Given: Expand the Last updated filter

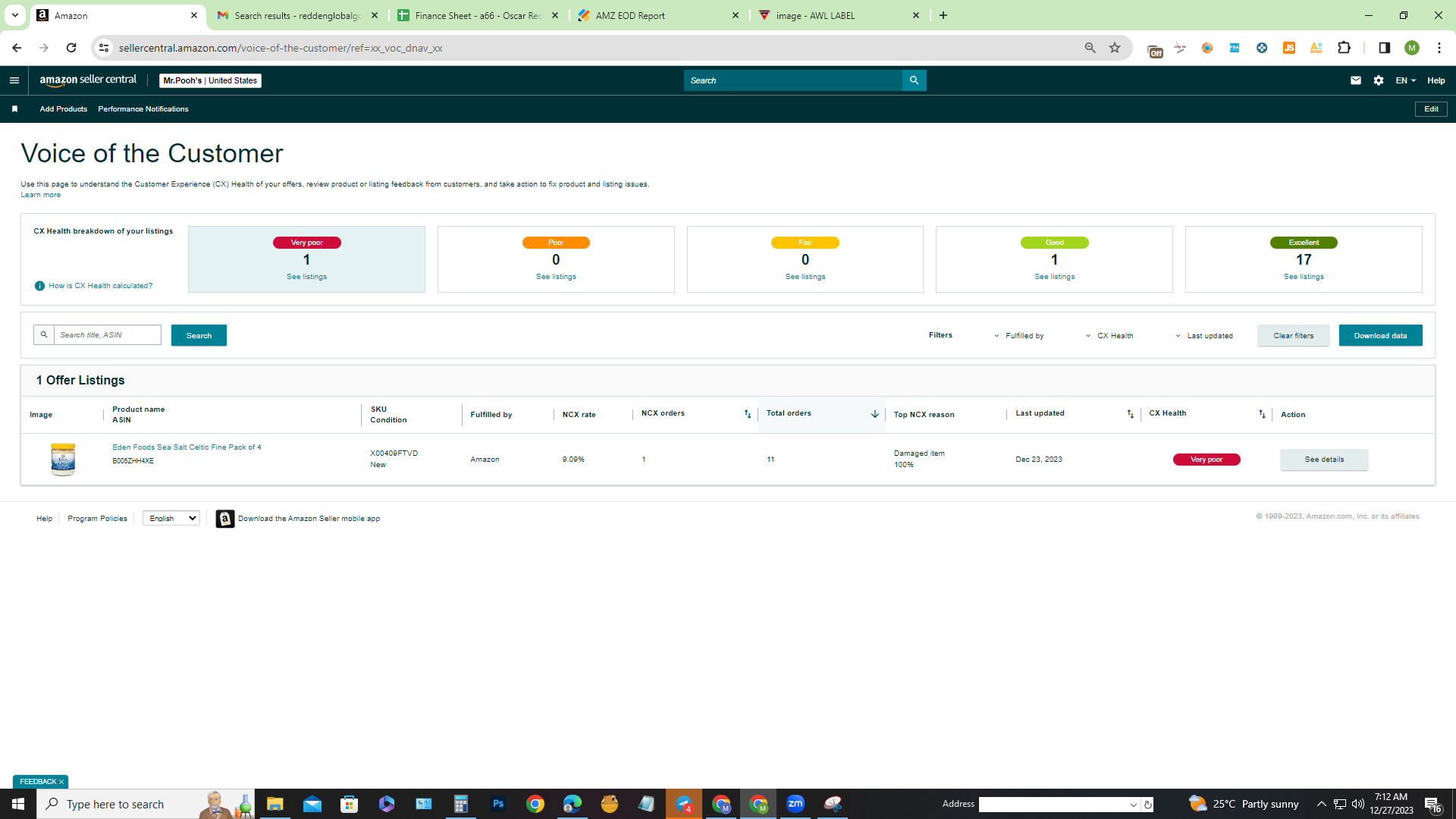Looking at the screenshot, I should pos(1204,336).
